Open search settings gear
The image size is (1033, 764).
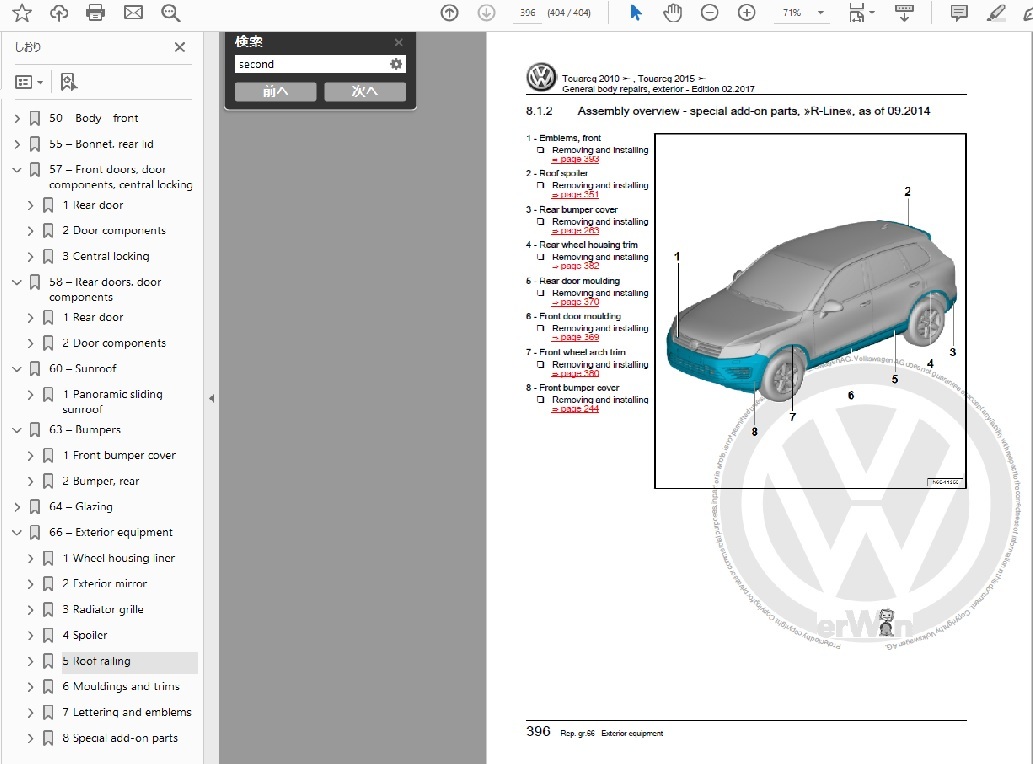click(x=396, y=64)
